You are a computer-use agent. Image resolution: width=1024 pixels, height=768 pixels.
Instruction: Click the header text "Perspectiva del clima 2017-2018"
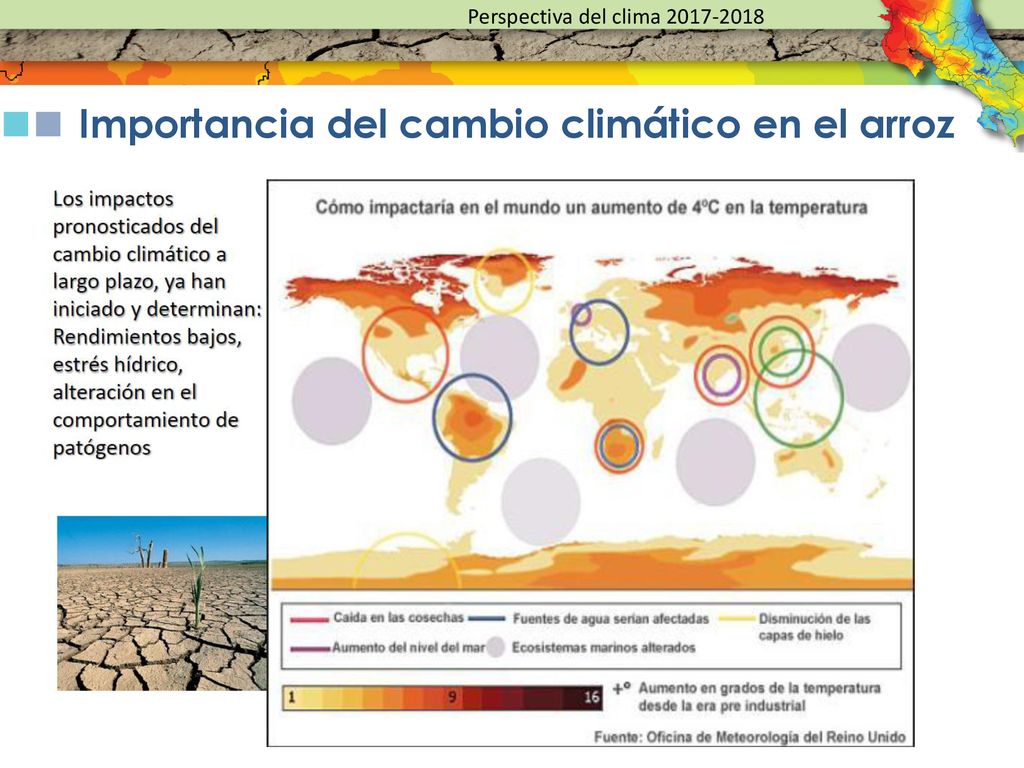coord(615,16)
